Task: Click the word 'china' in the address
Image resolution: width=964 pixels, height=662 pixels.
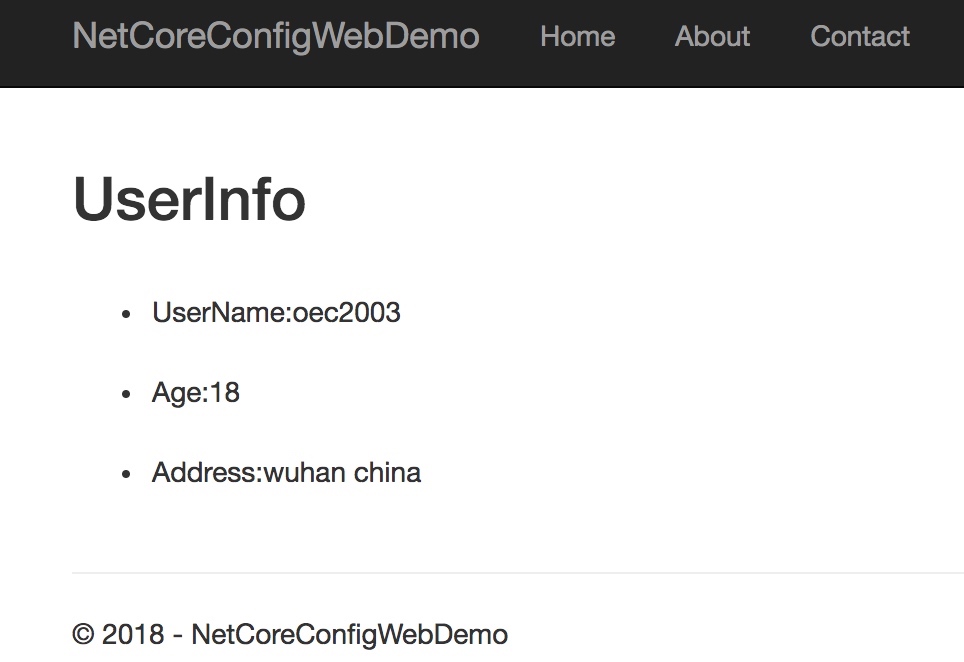Action: point(387,472)
